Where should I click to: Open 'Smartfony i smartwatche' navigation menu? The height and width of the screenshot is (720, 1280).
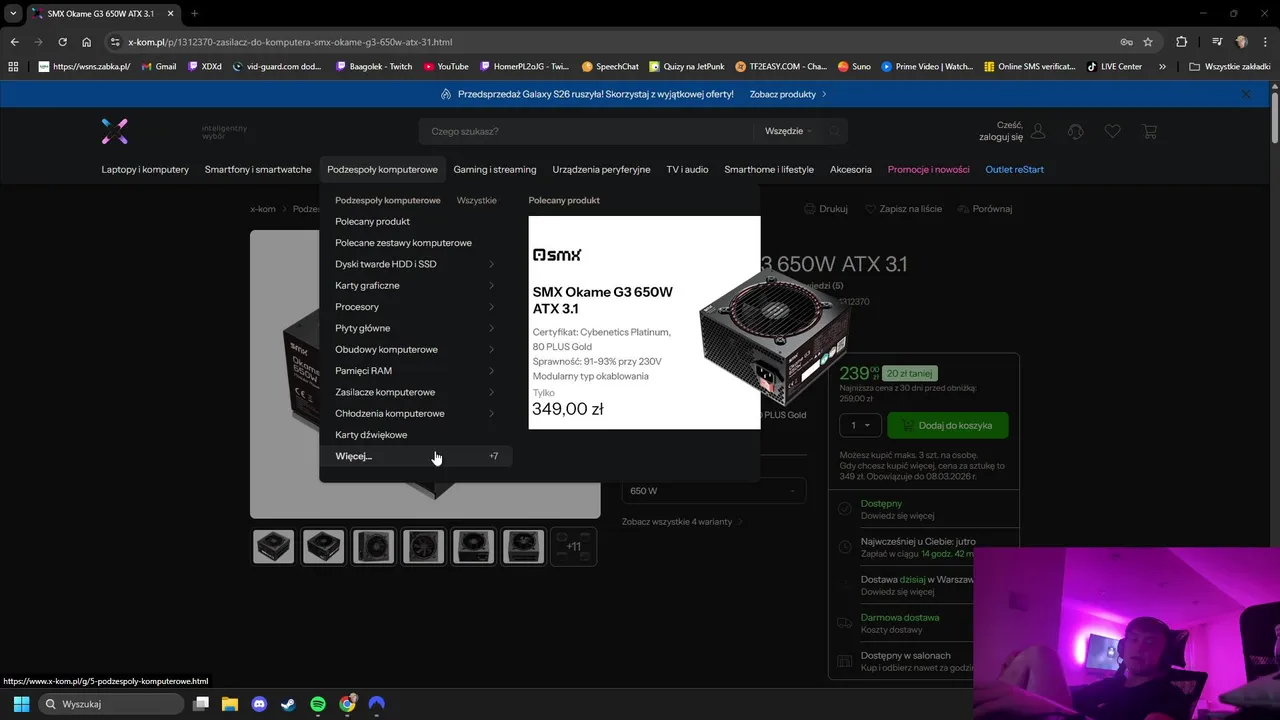point(258,169)
